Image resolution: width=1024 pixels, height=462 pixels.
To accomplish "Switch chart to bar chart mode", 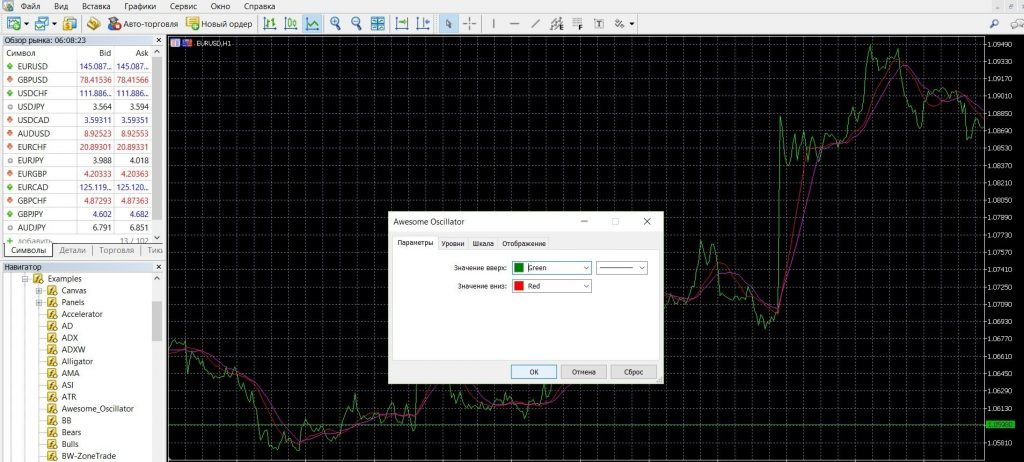I will [x=269, y=22].
